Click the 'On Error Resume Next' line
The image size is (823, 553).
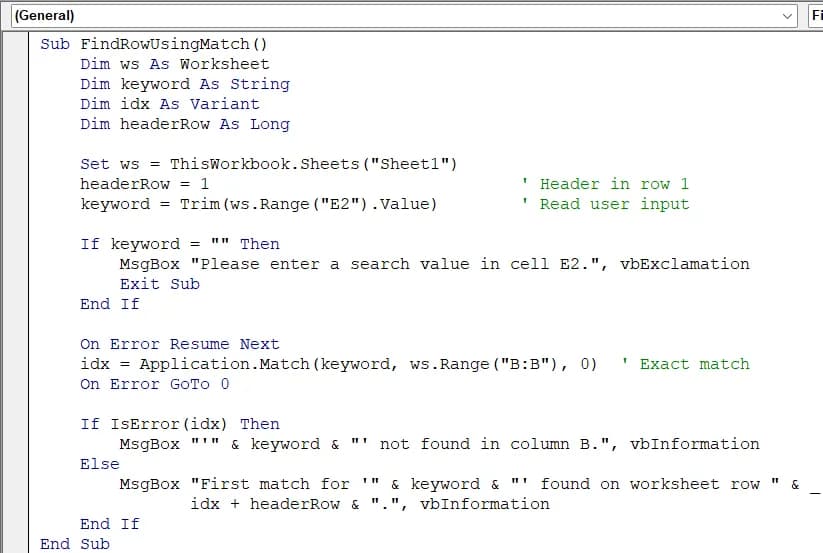[180, 344]
